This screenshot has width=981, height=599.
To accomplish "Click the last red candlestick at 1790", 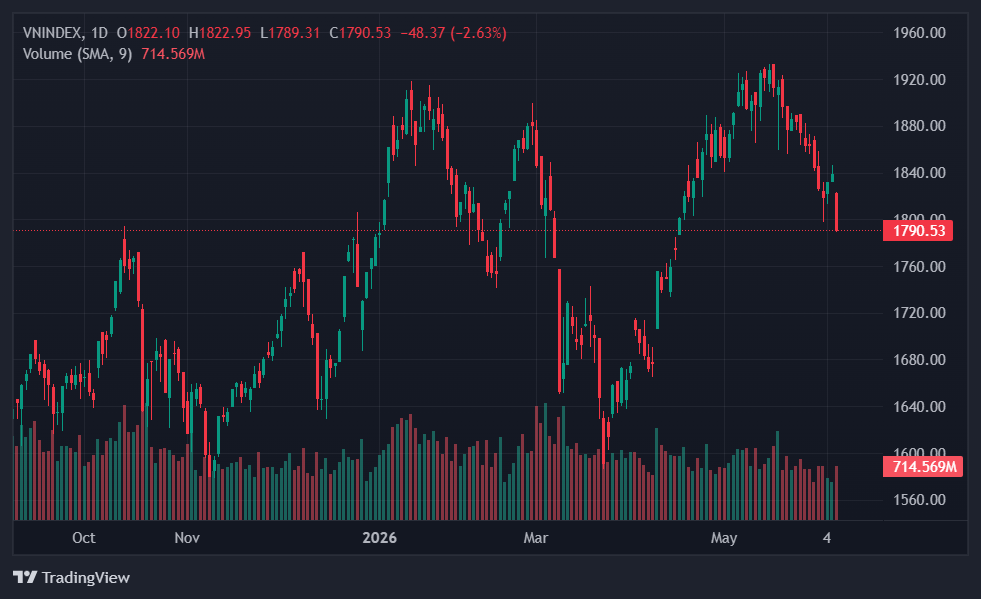I will click(x=836, y=212).
